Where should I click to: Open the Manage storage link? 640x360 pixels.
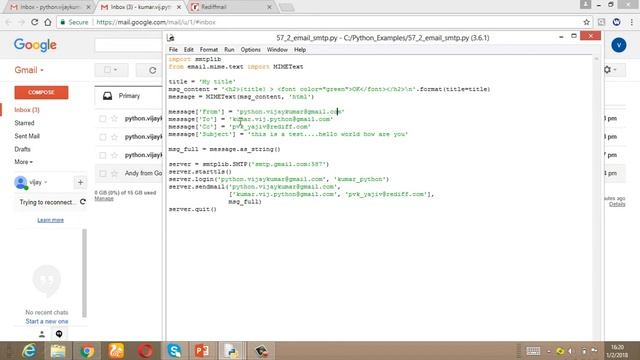tap(104, 198)
